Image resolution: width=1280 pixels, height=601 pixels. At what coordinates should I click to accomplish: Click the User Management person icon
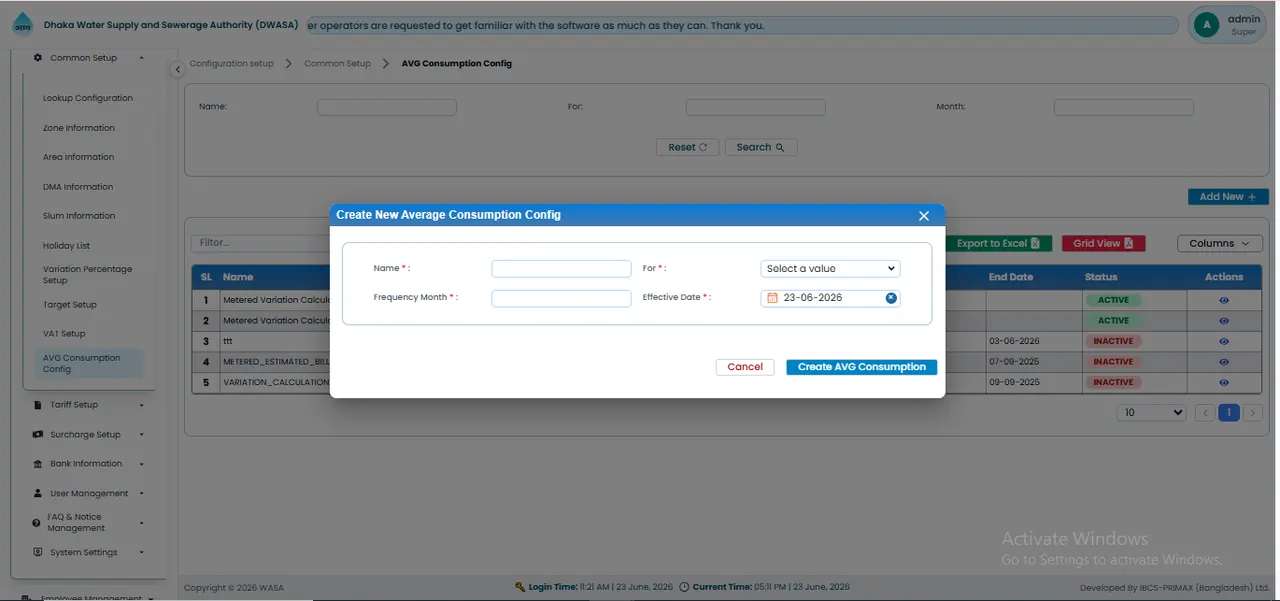click(x=38, y=493)
